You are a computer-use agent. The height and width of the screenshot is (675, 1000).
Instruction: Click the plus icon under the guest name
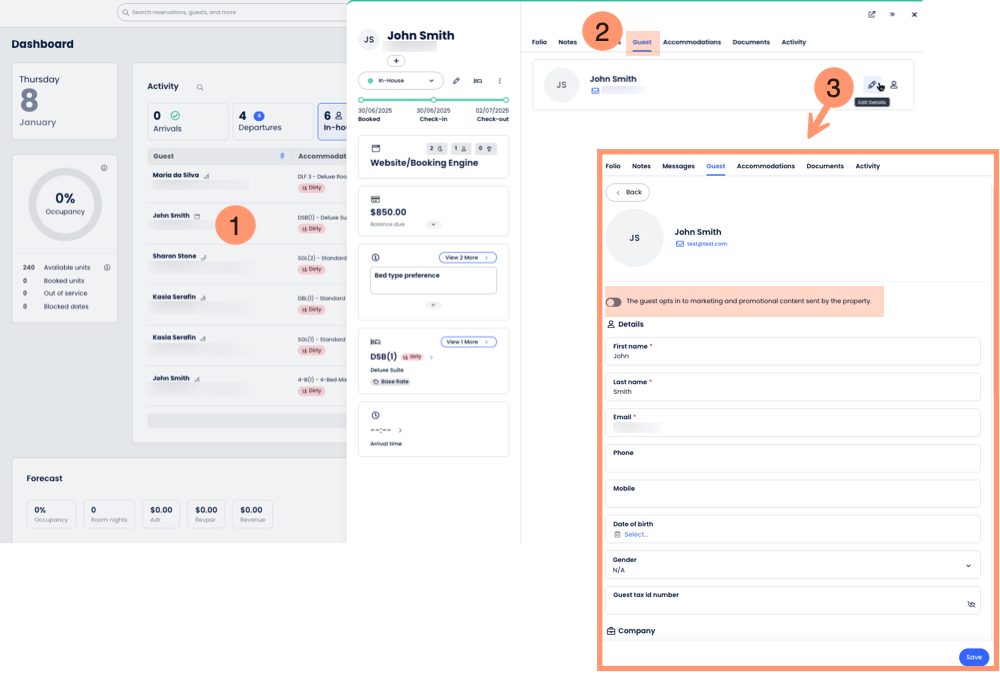click(x=395, y=61)
